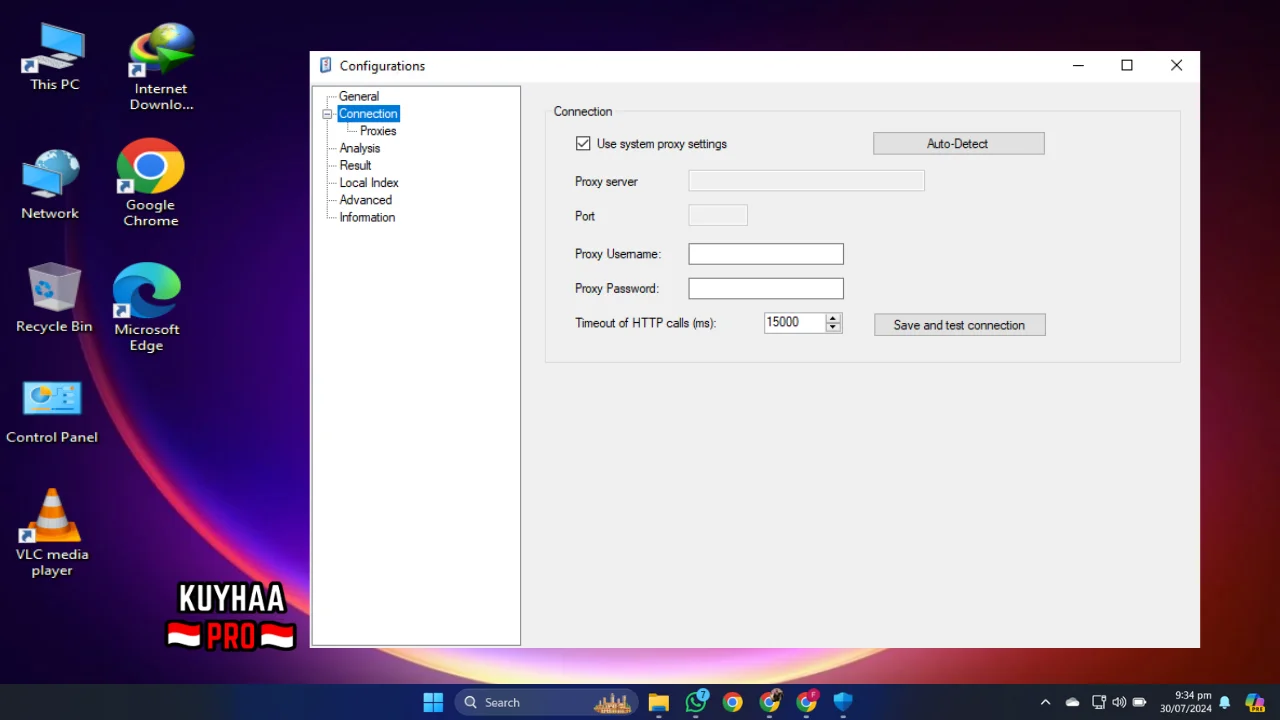This screenshot has width=1280, height=720.
Task: Maximize the Configurations window
Action: coord(1127,66)
